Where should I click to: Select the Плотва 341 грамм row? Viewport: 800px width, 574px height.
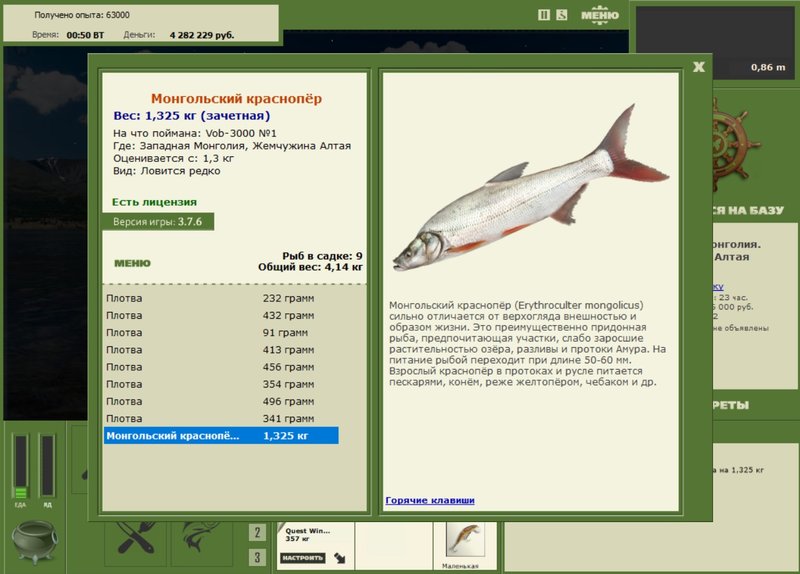[x=221, y=418]
